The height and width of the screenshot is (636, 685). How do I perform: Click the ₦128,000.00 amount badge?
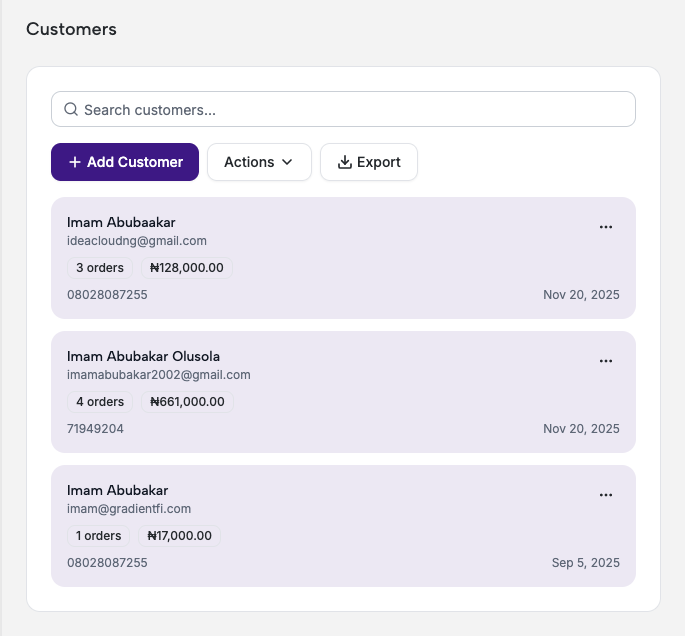click(x=187, y=268)
